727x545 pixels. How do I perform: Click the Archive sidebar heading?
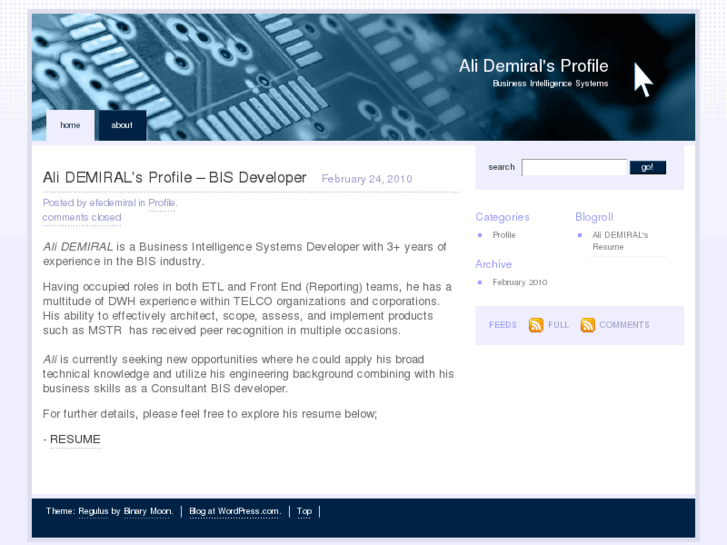[x=493, y=264]
